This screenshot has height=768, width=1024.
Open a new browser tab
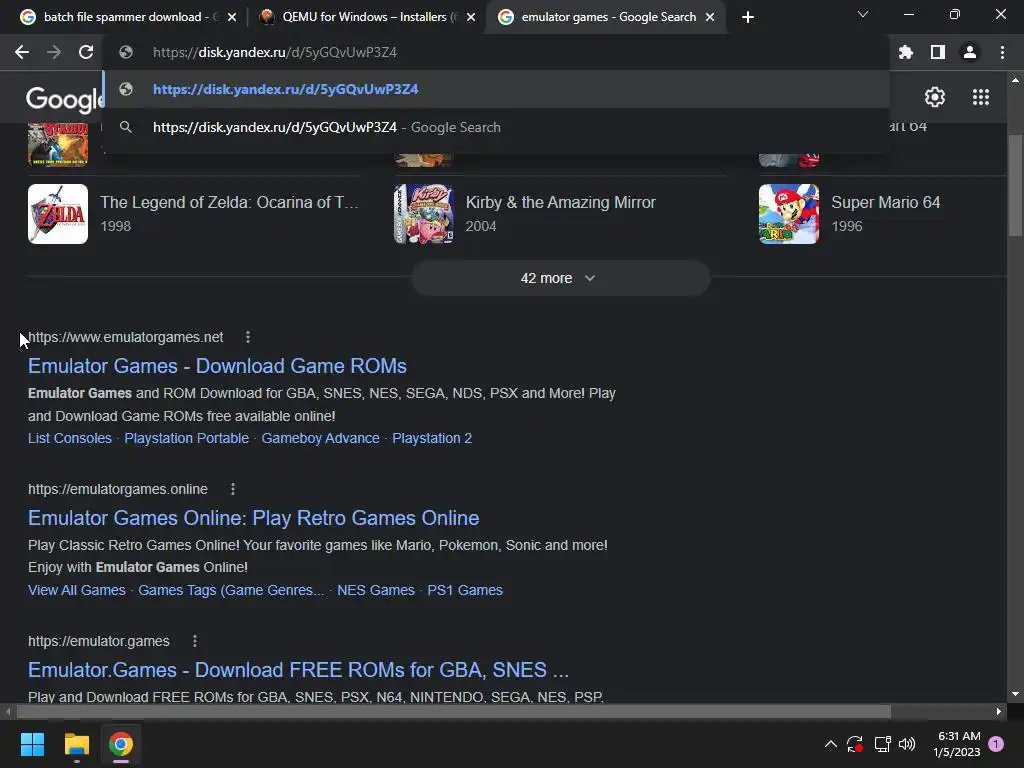tap(748, 17)
